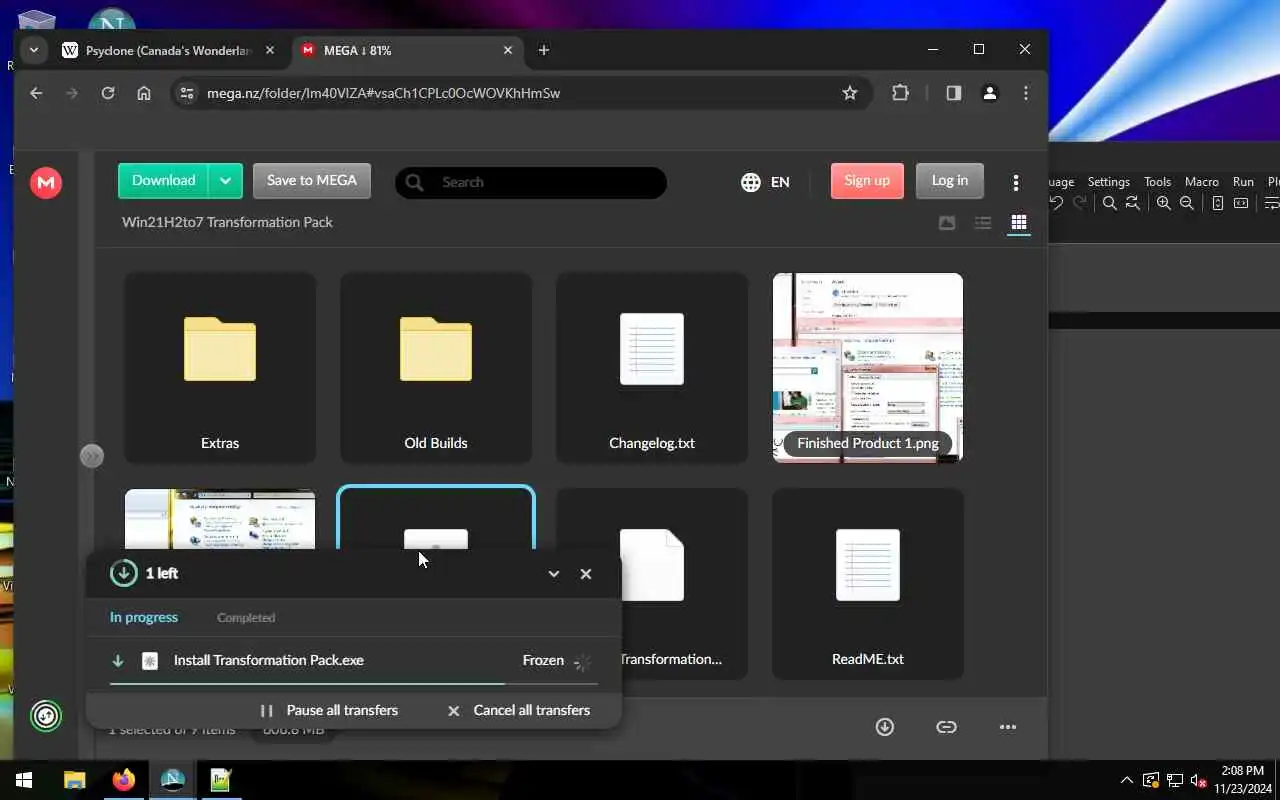This screenshot has height=800, width=1280.
Task: Click the browser Home icon
Action: click(144, 93)
